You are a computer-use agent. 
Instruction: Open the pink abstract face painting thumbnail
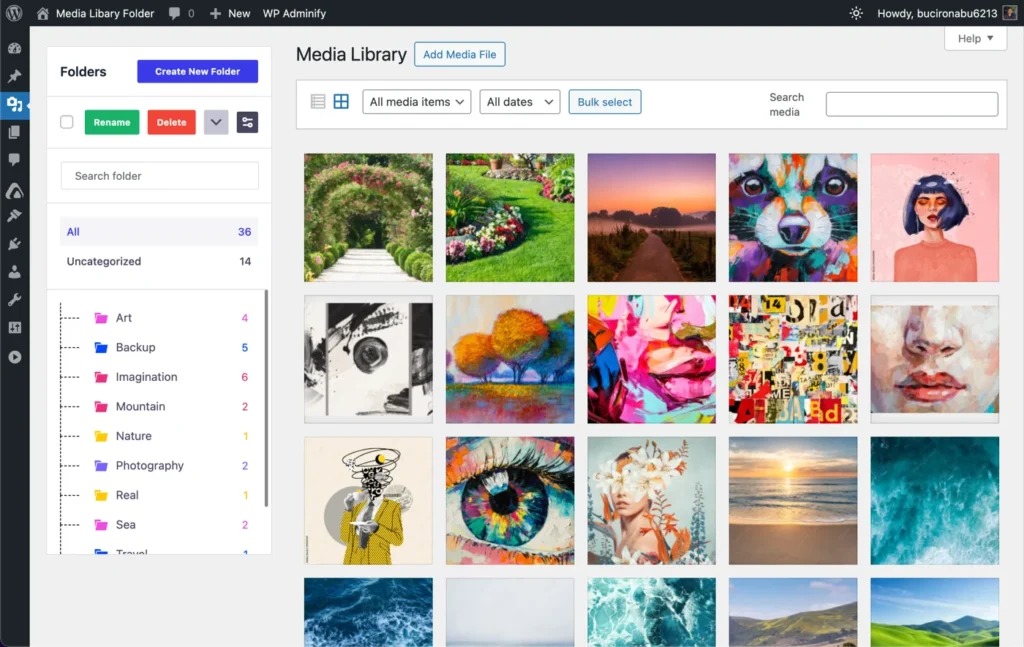tap(651, 359)
